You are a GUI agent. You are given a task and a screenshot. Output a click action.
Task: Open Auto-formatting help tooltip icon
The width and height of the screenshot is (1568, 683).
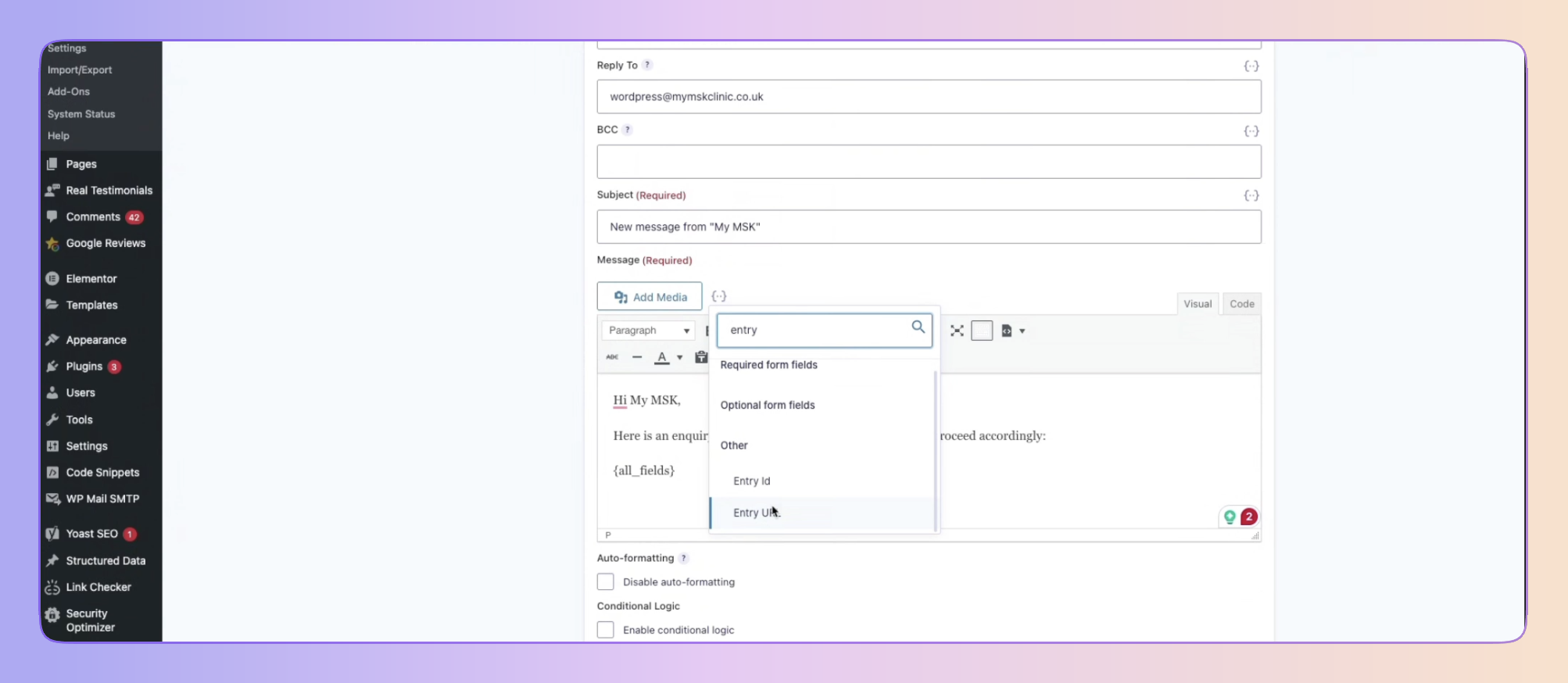683,558
